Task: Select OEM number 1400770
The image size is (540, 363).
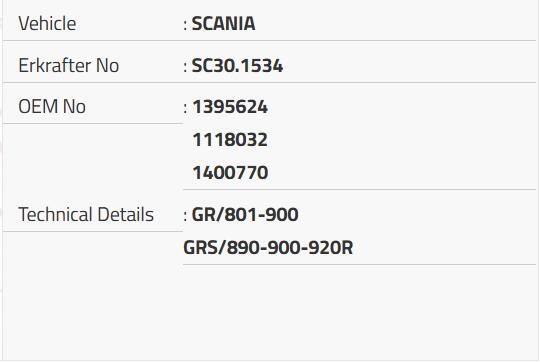Action: tap(230, 173)
